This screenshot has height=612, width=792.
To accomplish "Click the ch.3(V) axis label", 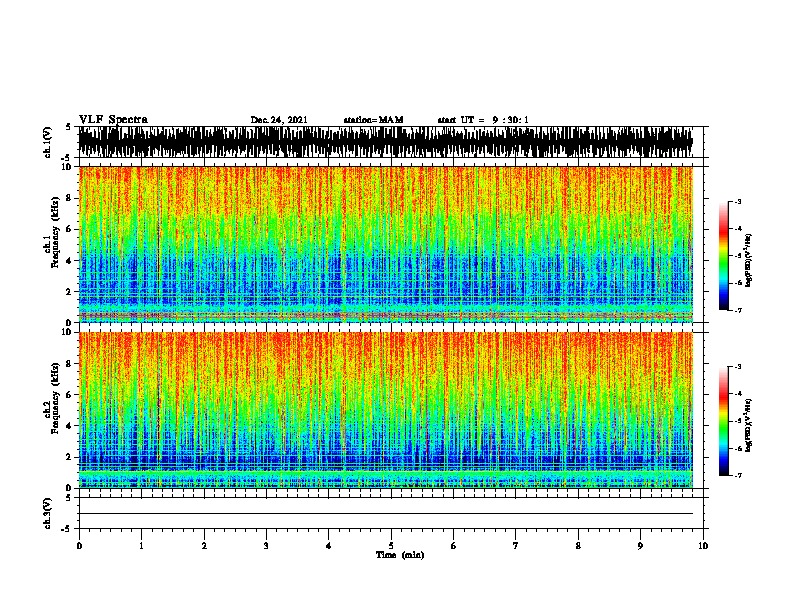I will pyautogui.click(x=47, y=513).
